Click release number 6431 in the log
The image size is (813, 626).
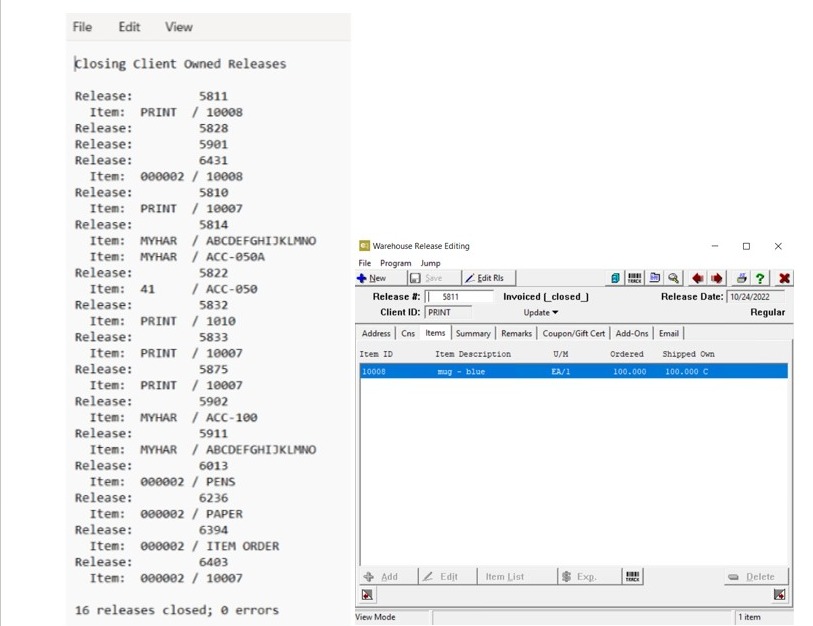pos(213,160)
